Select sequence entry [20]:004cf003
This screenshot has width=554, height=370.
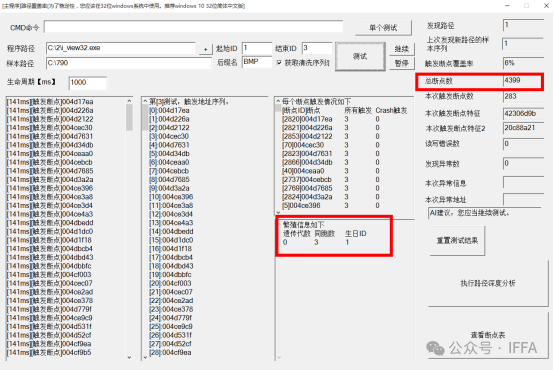(170, 283)
